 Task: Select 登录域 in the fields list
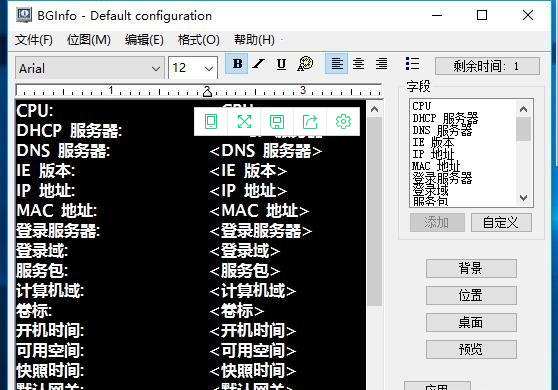coord(430,190)
